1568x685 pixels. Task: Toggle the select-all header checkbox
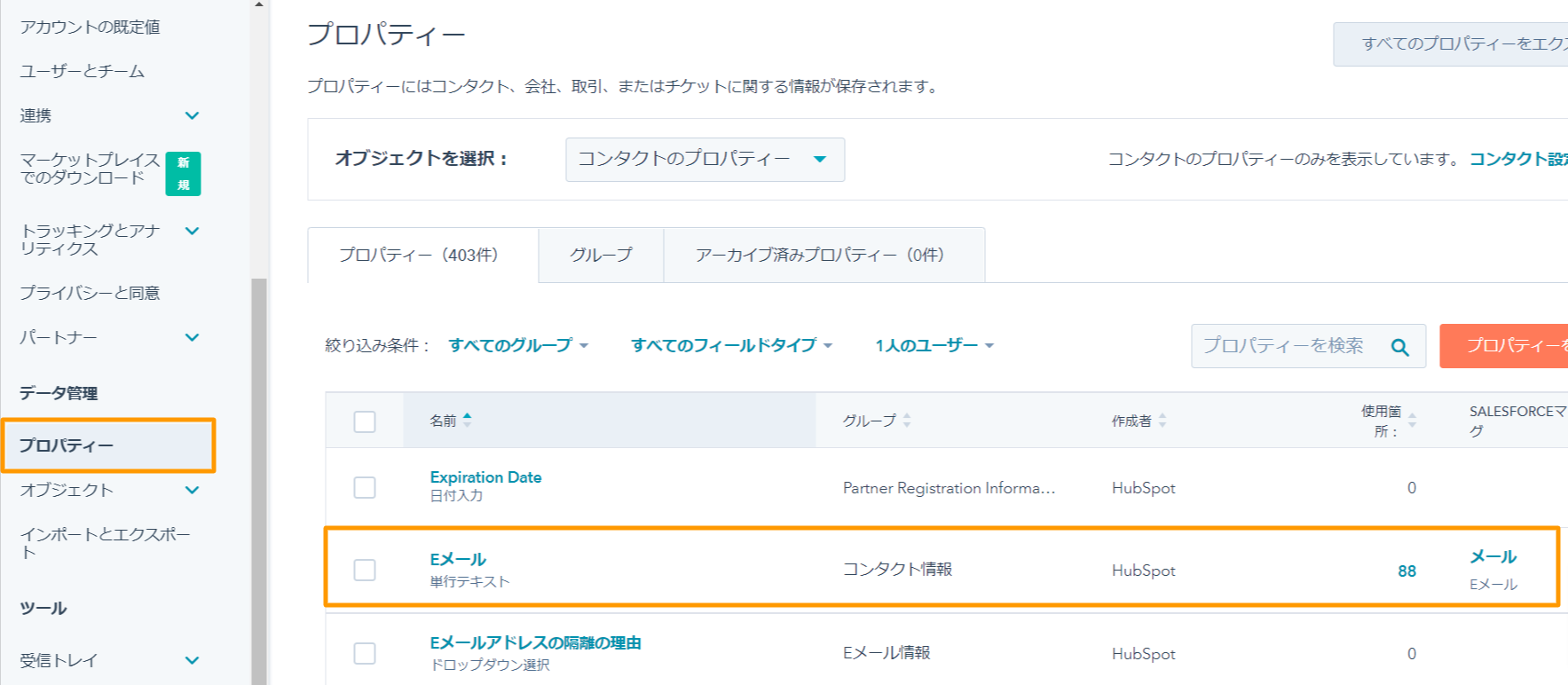point(365,421)
